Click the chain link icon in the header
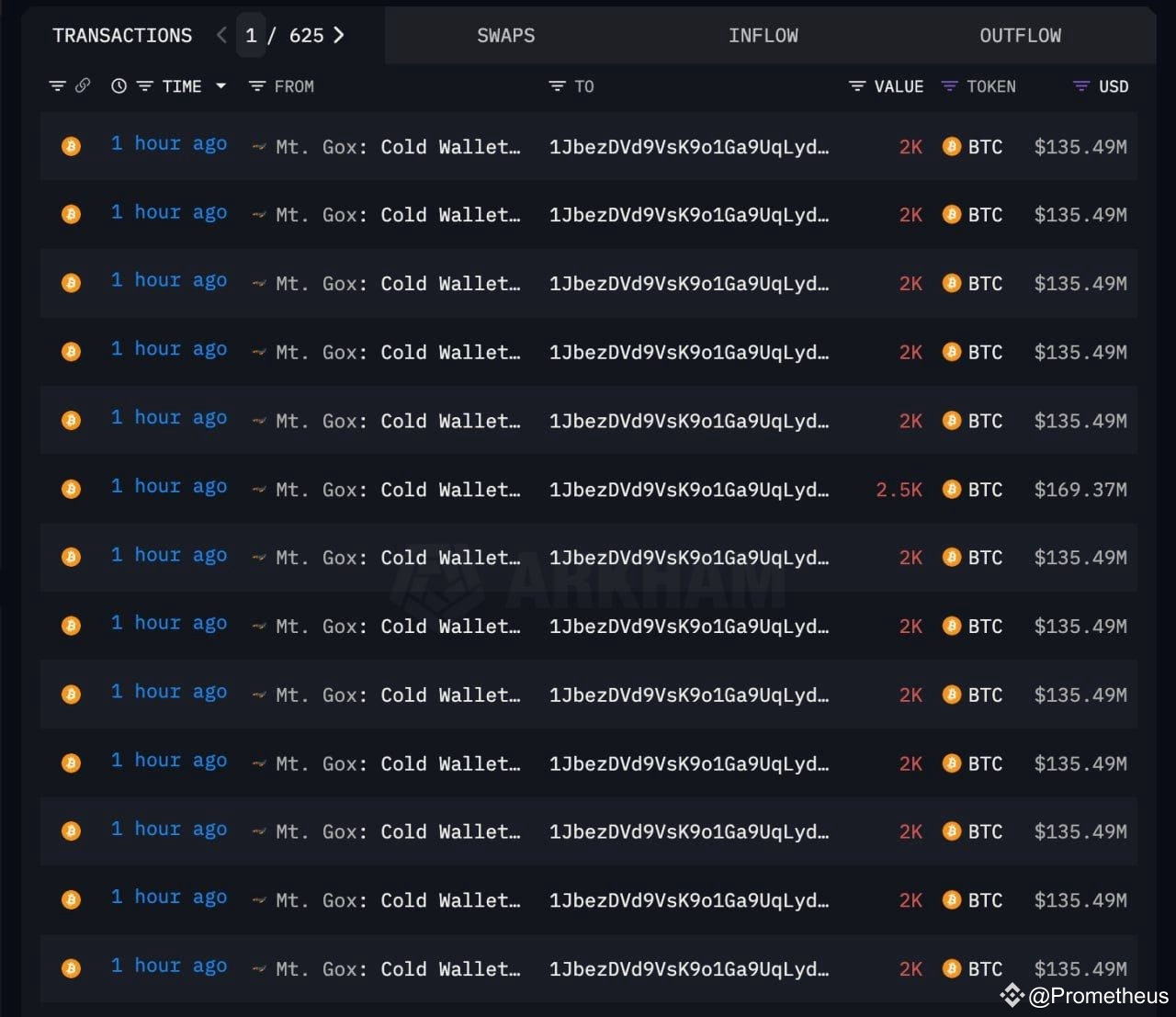Screen dimensions: 1176x1017 [x=83, y=85]
